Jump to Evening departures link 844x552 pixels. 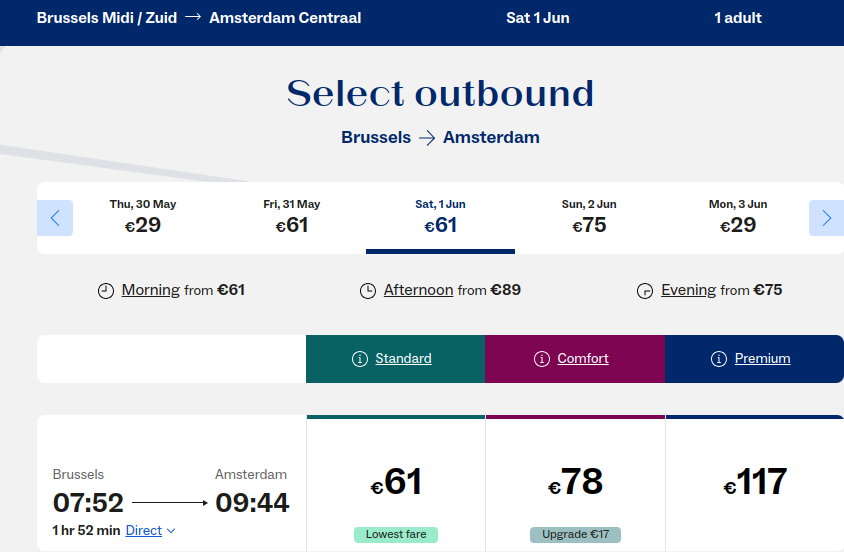pyautogui.click(x=688, y=290)
